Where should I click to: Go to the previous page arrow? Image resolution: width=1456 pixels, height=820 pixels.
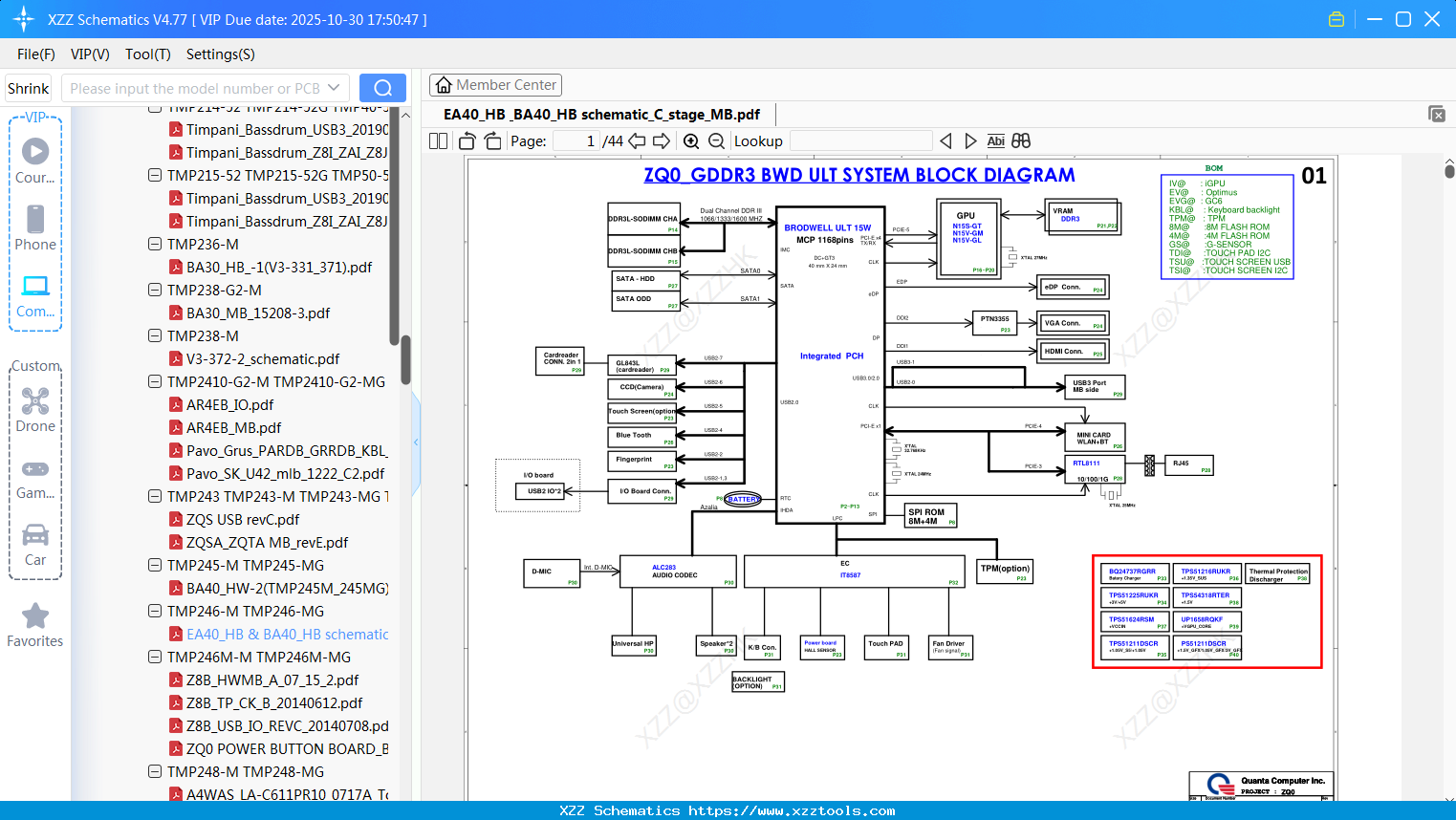(x=637, y=141)
